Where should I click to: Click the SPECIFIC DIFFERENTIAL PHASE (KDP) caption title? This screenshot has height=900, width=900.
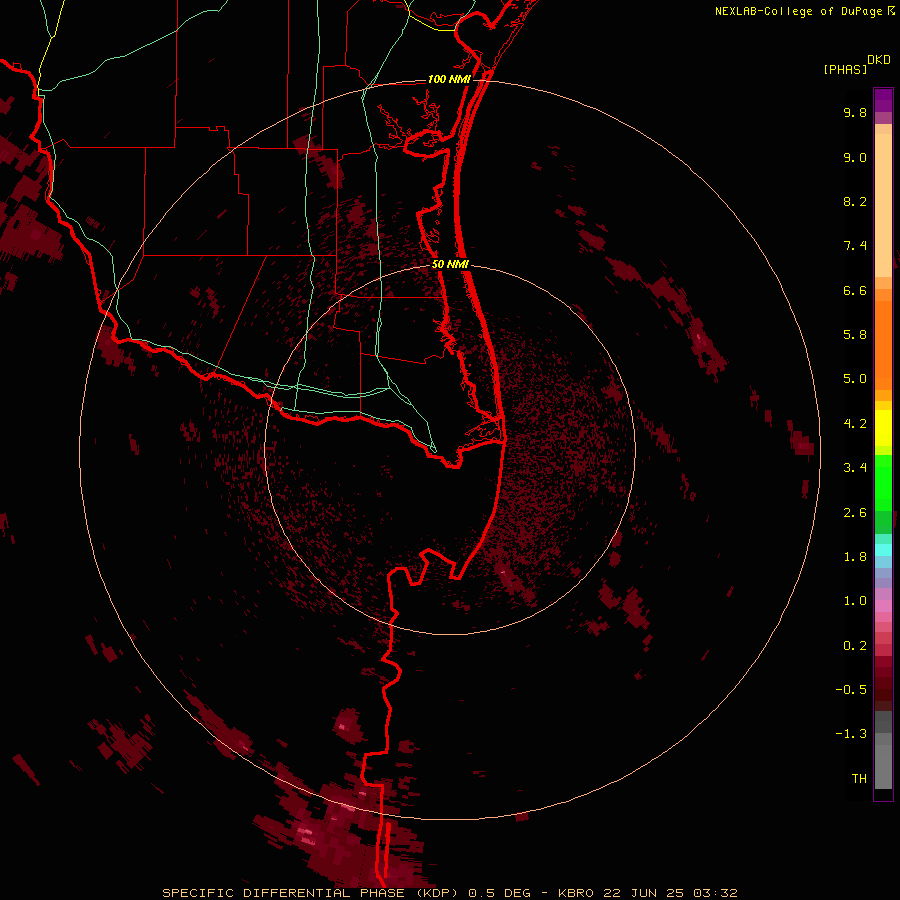coord(312,893)
